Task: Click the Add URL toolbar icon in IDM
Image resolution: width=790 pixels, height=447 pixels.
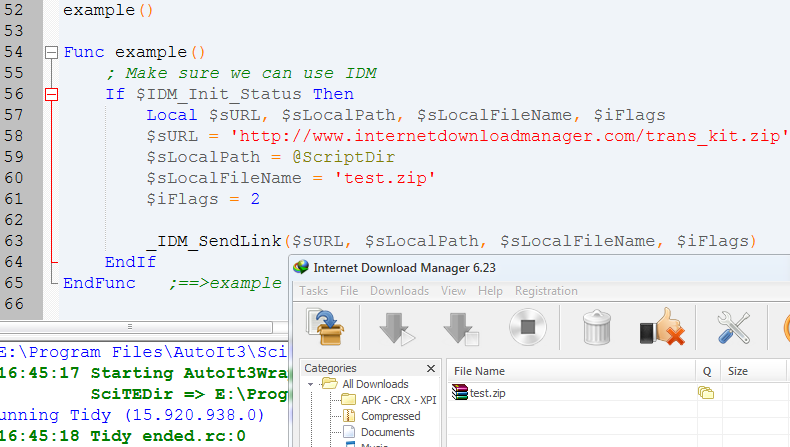Action: 325,328
